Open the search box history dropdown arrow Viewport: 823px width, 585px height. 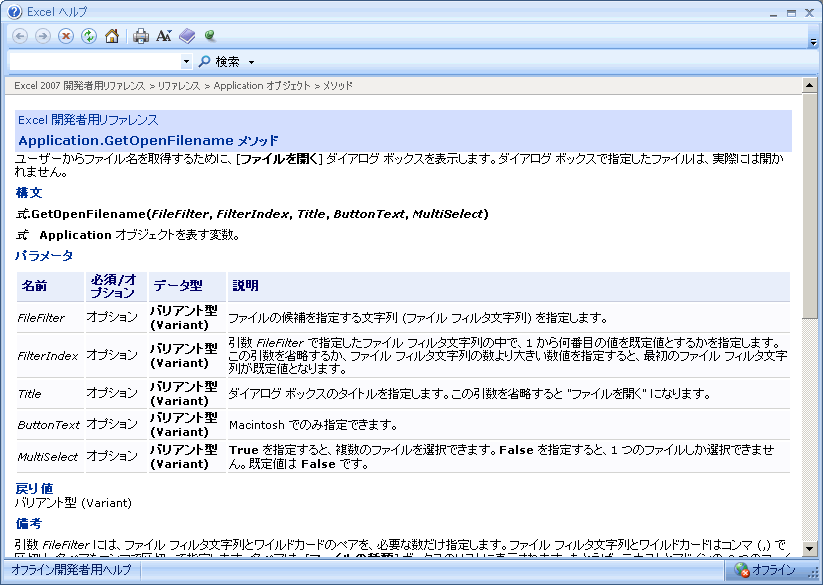(186, 62)
